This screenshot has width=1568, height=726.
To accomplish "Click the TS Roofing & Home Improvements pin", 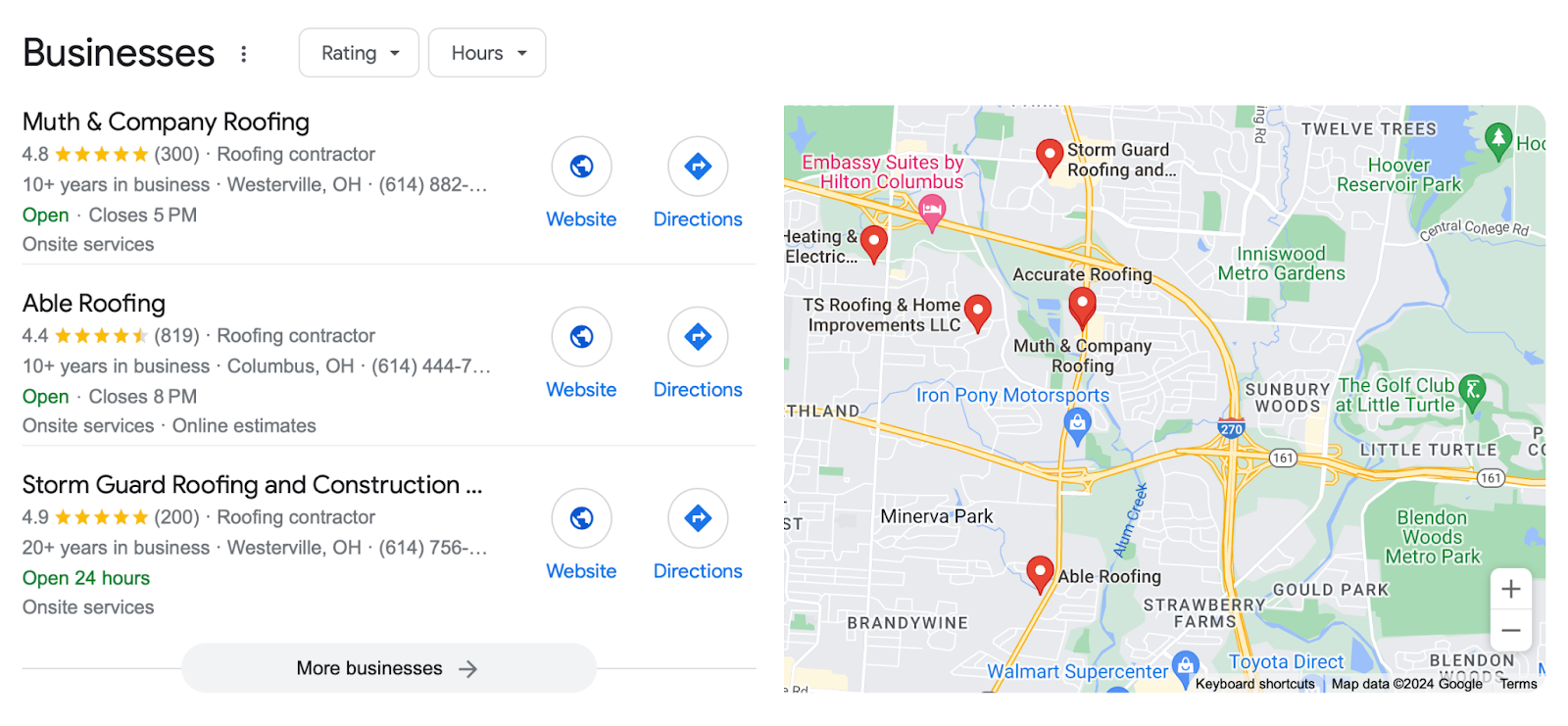I will (x=977, y=314).
